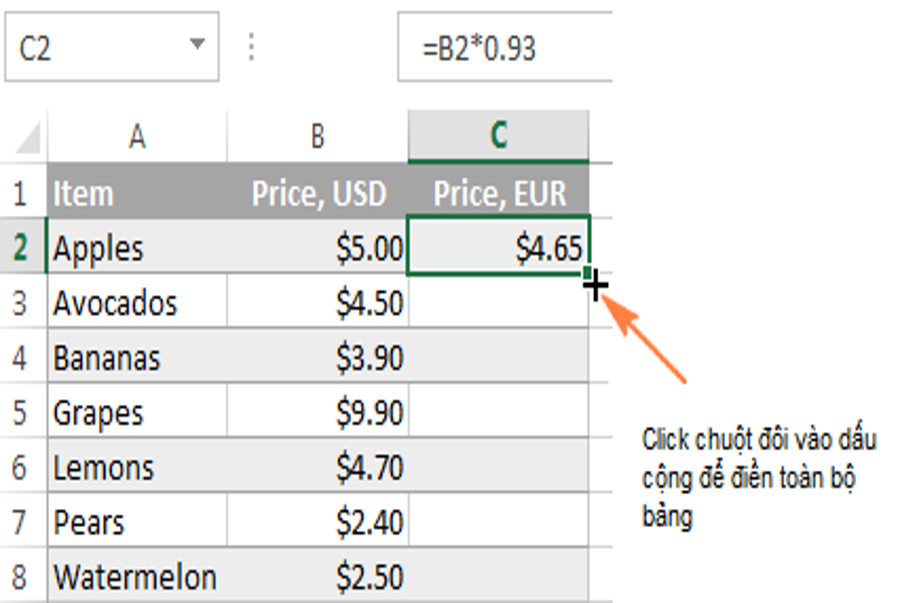Click the empty EUR cell for Bananas
Screen dimensions: 900x603
(x=498, y=357)
